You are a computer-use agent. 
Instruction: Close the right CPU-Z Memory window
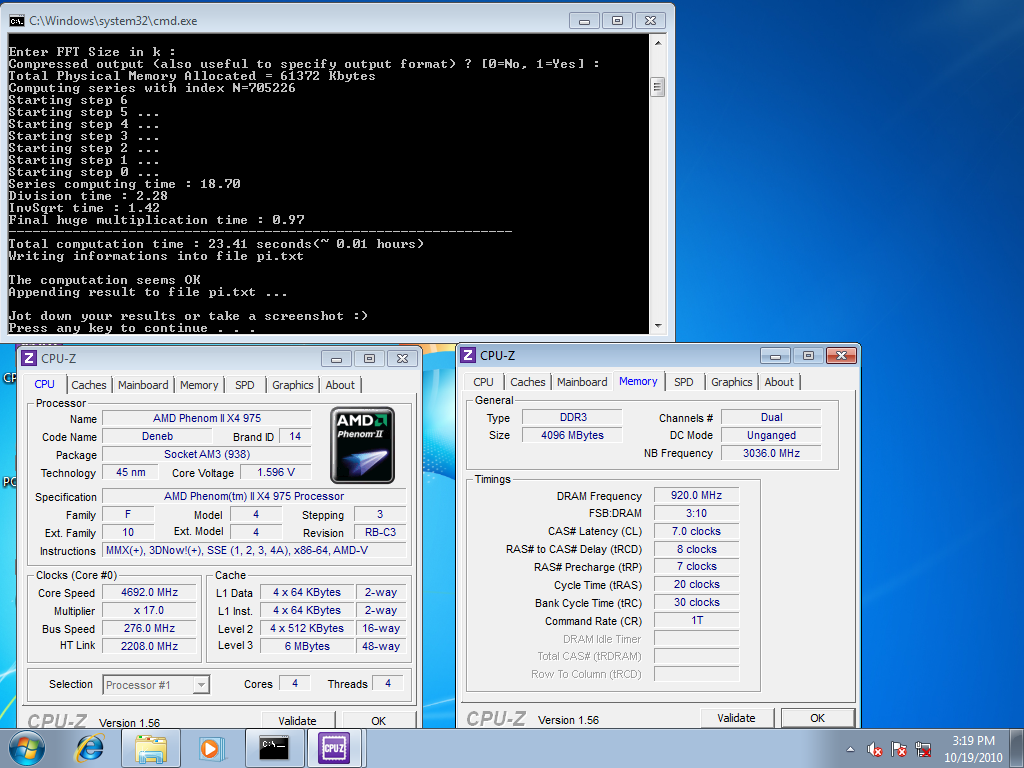(841, 356)
